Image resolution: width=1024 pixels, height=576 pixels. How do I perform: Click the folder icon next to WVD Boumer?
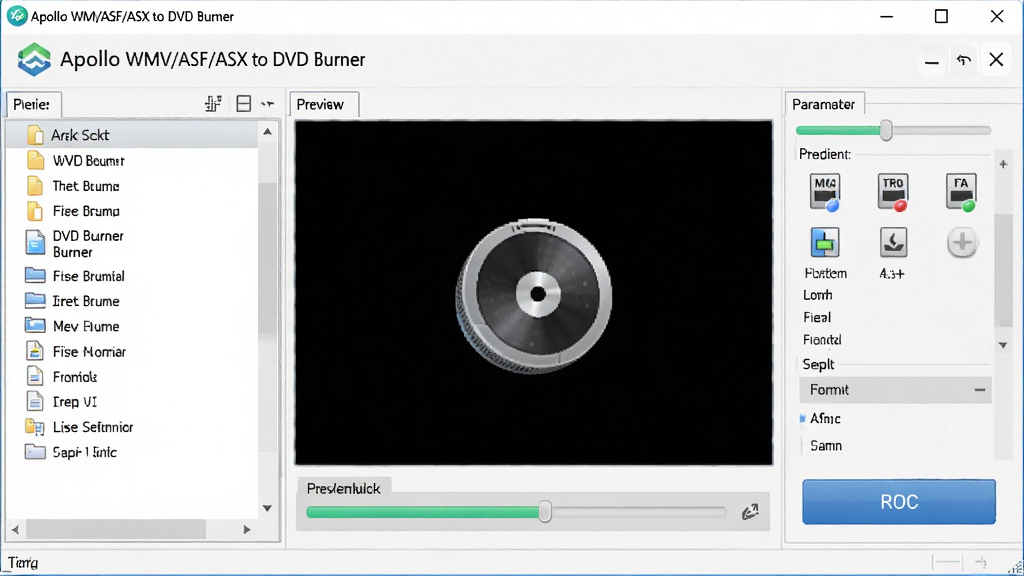point(35,160)
